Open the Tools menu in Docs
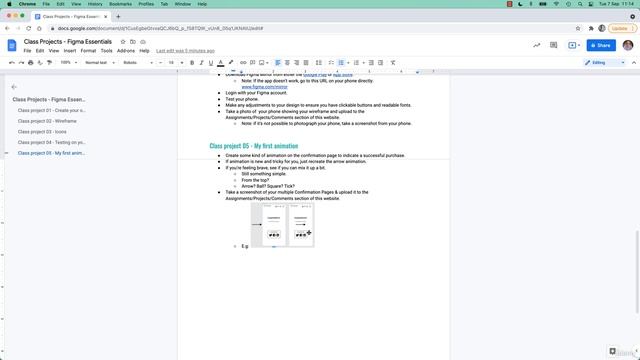The height and width of the screenshot is (360, 640). point(107,51)
